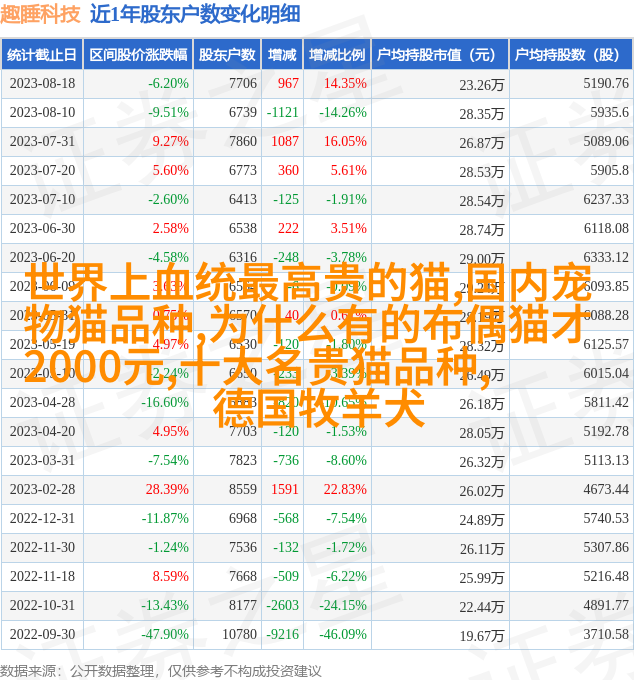Click the 趣睡科技 company name in title

[40, 14]
